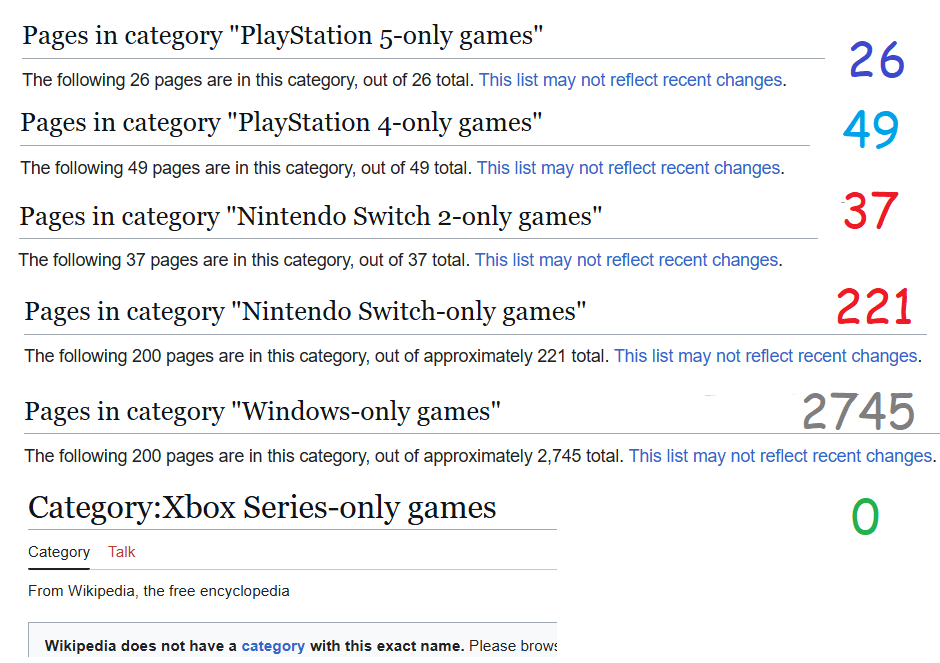940x663 pixels.
Task: Click the "PlayStation 4-only games" heading
Action: (x=281, y=123)
